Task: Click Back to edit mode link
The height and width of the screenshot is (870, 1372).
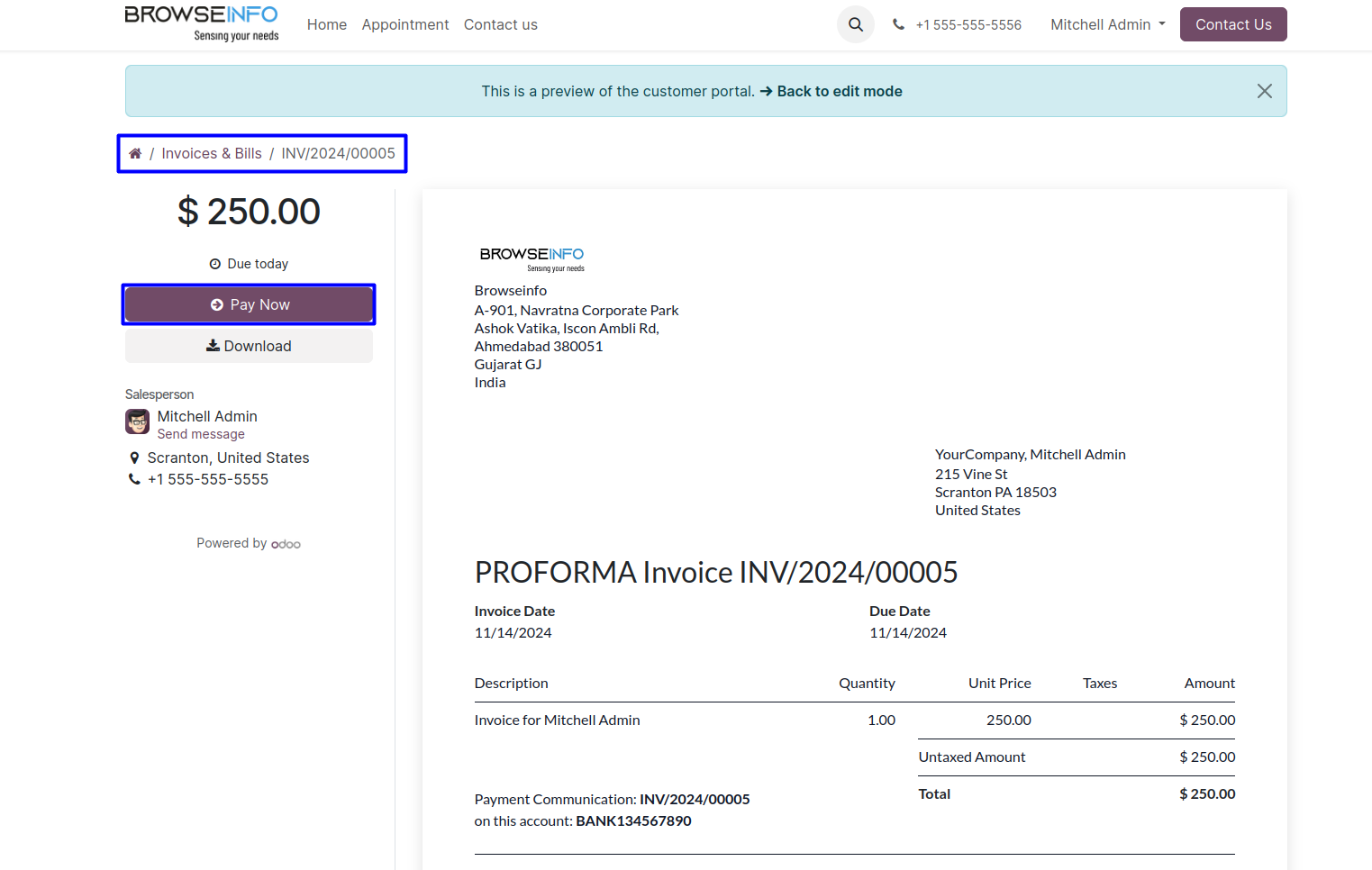Action: pos(839,91)
